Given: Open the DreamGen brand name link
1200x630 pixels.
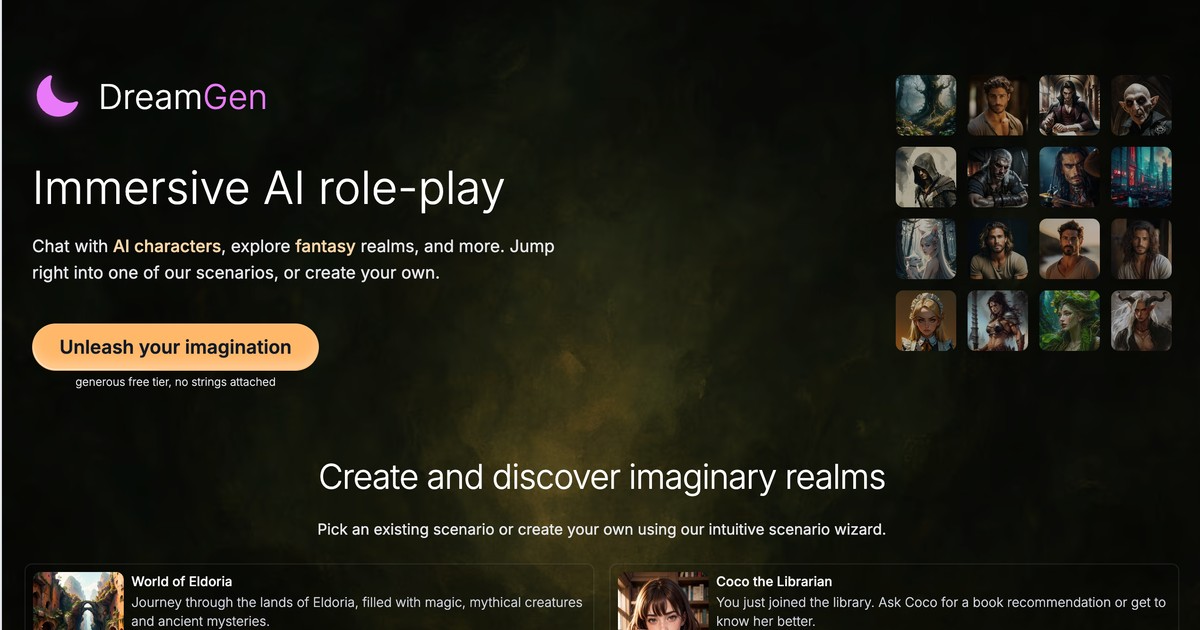Looking at the screenshot, I should point(183,97).
